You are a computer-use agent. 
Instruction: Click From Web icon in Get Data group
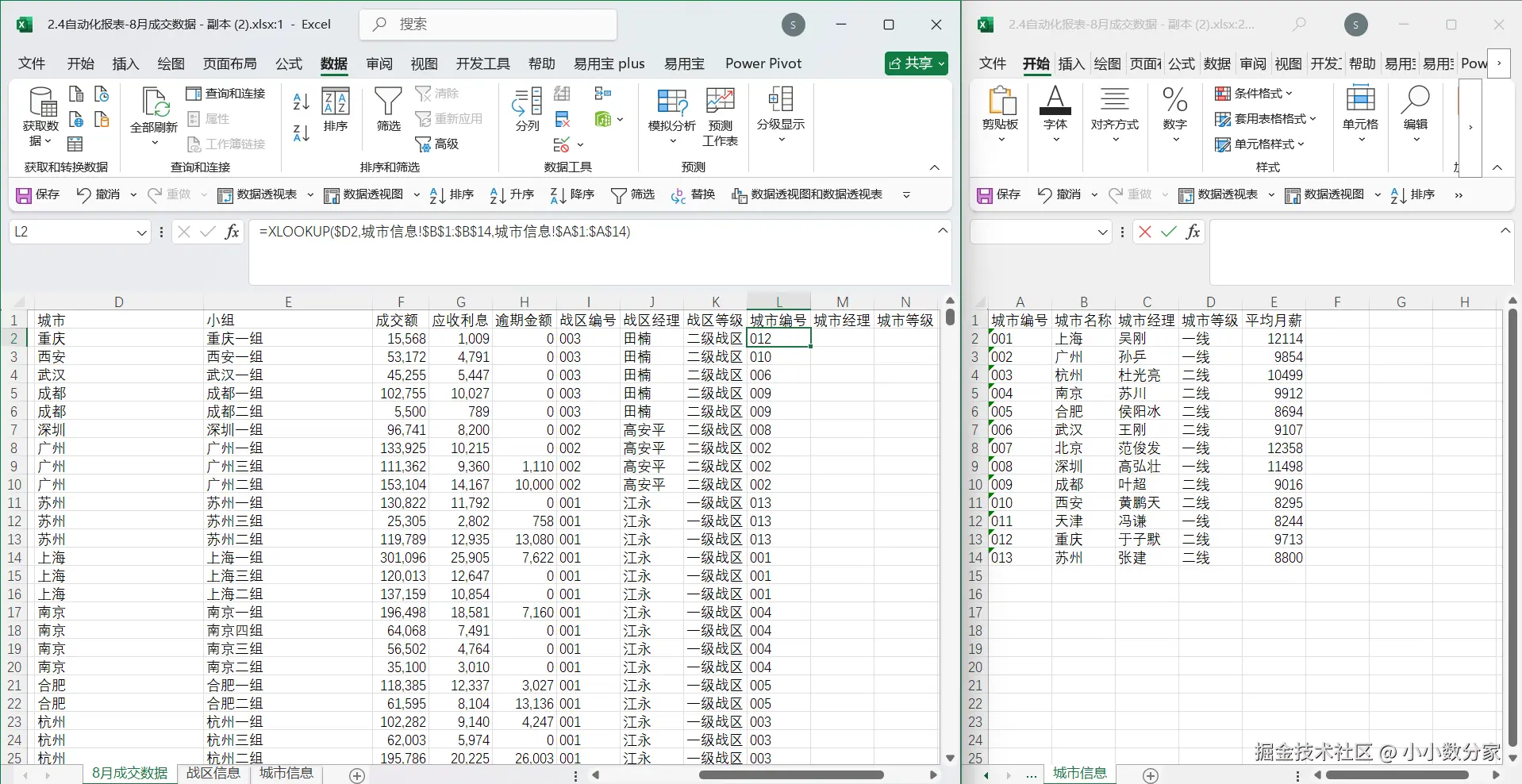point(76,119)
